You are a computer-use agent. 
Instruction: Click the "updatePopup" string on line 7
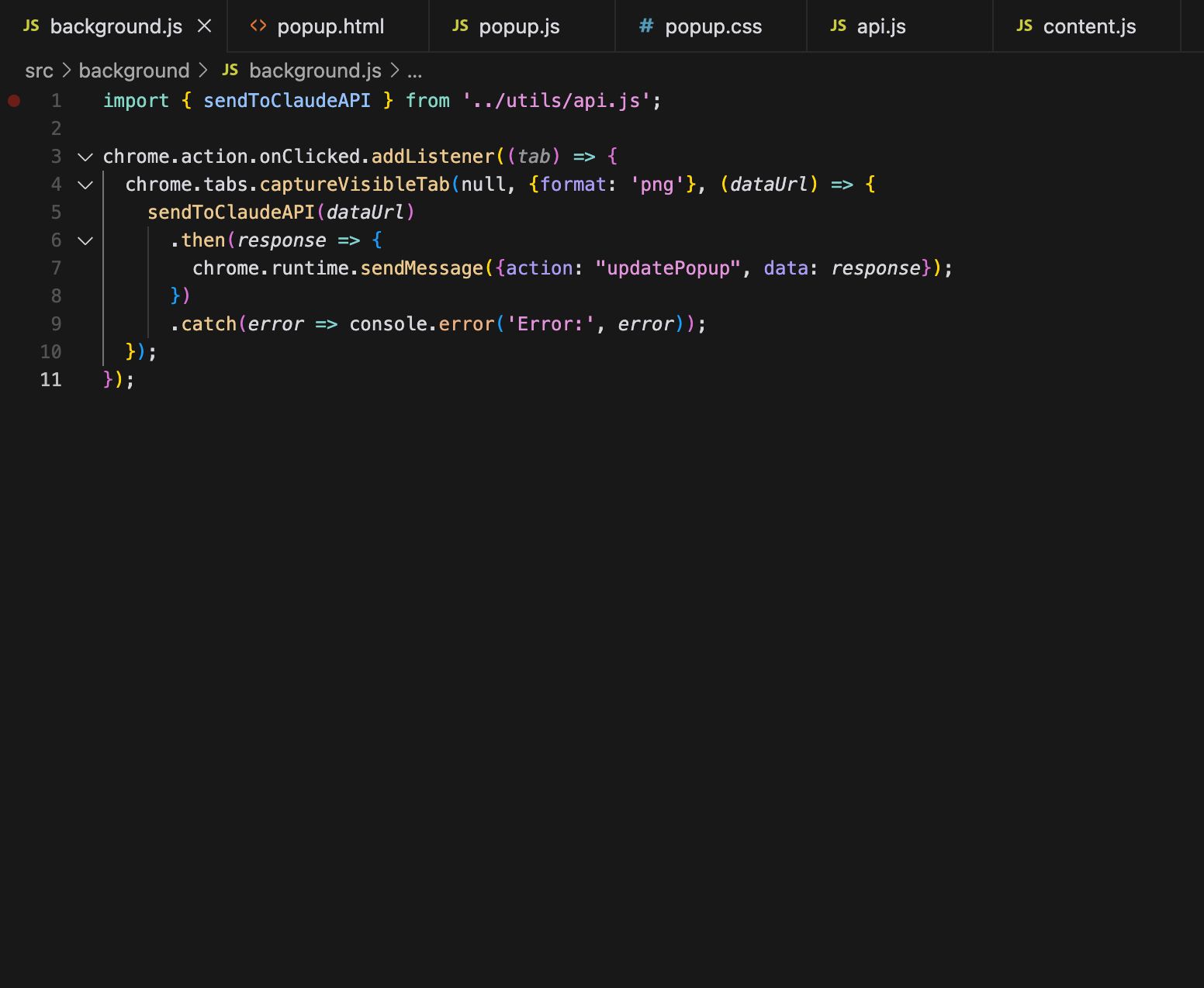668,268
